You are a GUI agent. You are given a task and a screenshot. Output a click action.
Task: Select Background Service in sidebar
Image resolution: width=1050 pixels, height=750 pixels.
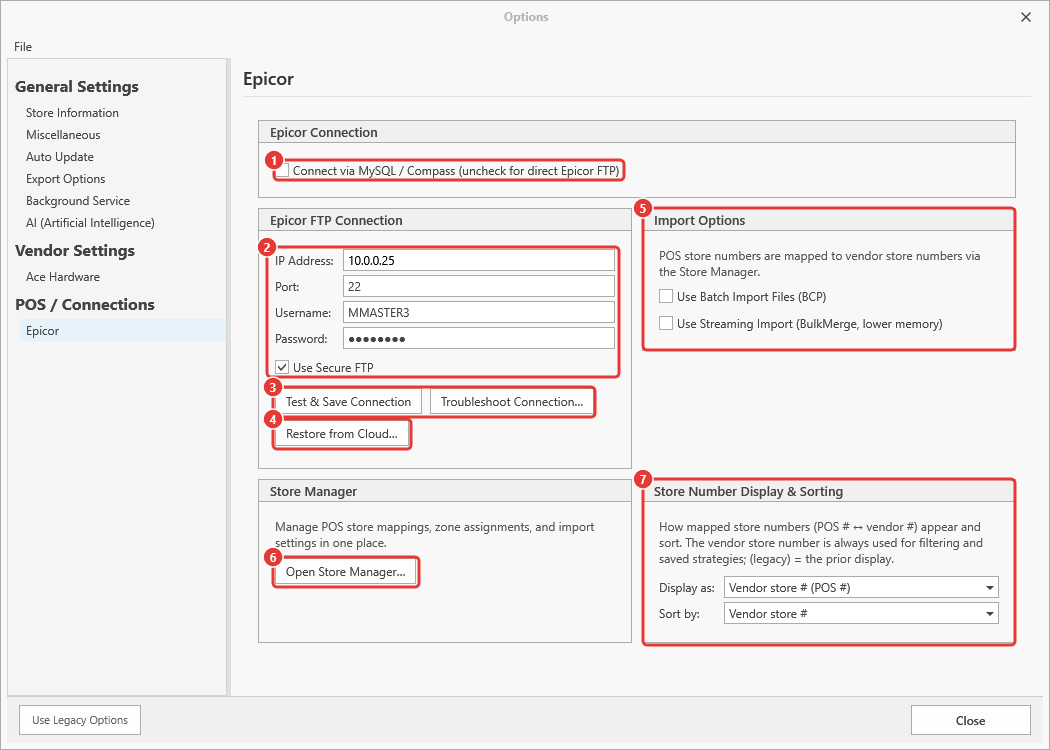(x=78, y=201)
